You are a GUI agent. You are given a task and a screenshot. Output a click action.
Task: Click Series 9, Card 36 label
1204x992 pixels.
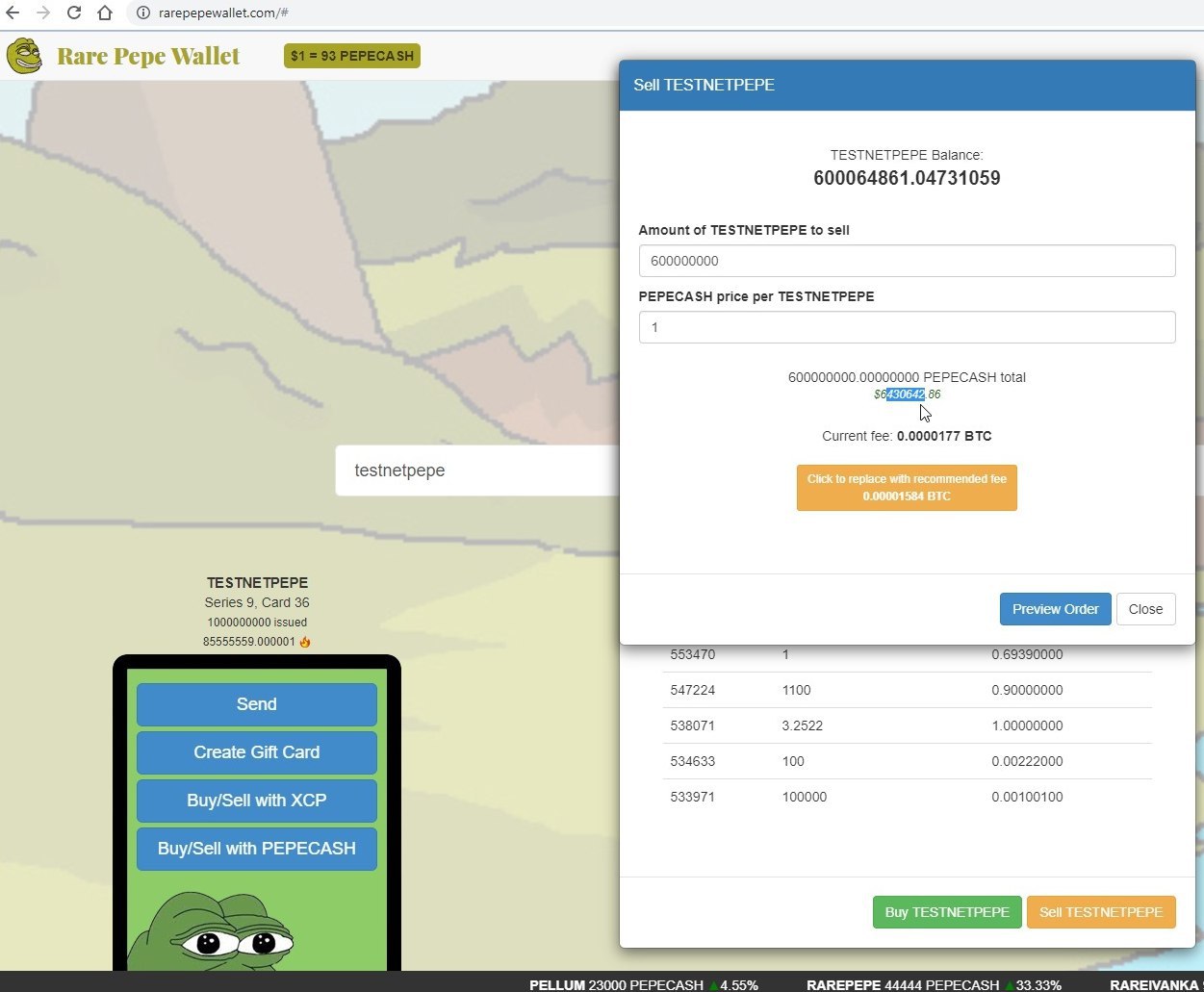pos(257,602)
